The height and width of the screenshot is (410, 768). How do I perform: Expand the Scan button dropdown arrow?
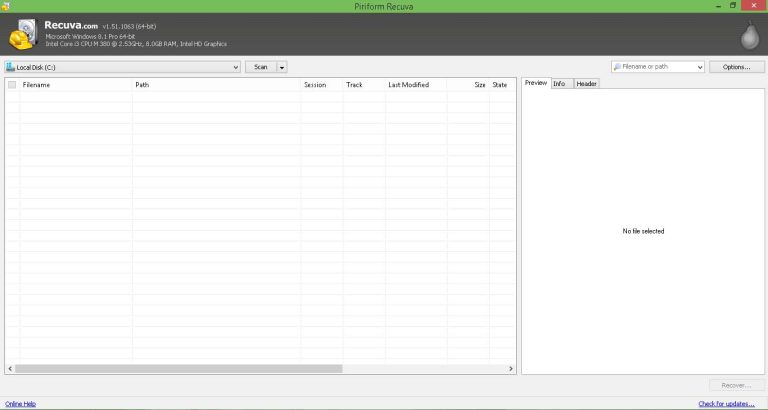pos(282,67)
